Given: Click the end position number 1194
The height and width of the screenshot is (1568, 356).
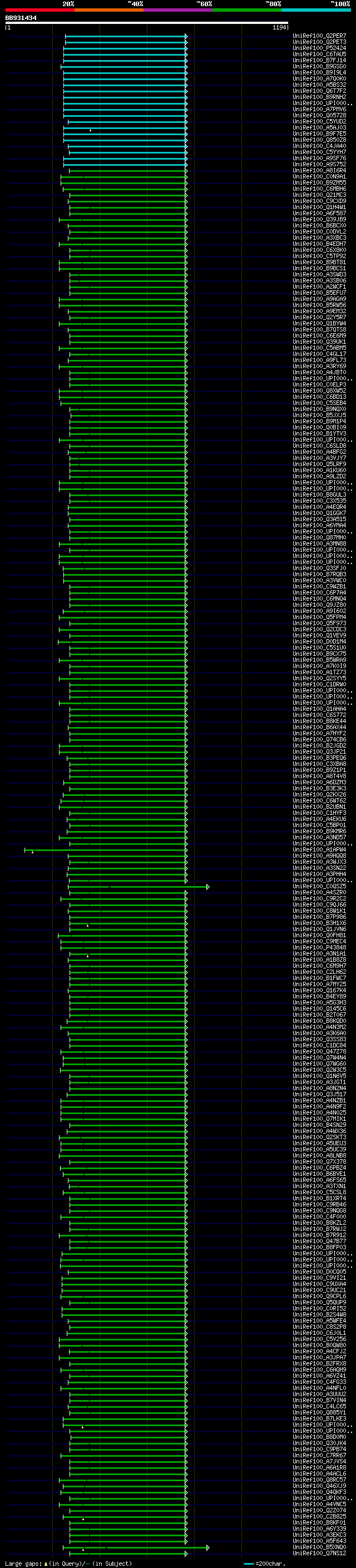Looking at the screenshot, I should pyautogui.click(x=279, y=27).
